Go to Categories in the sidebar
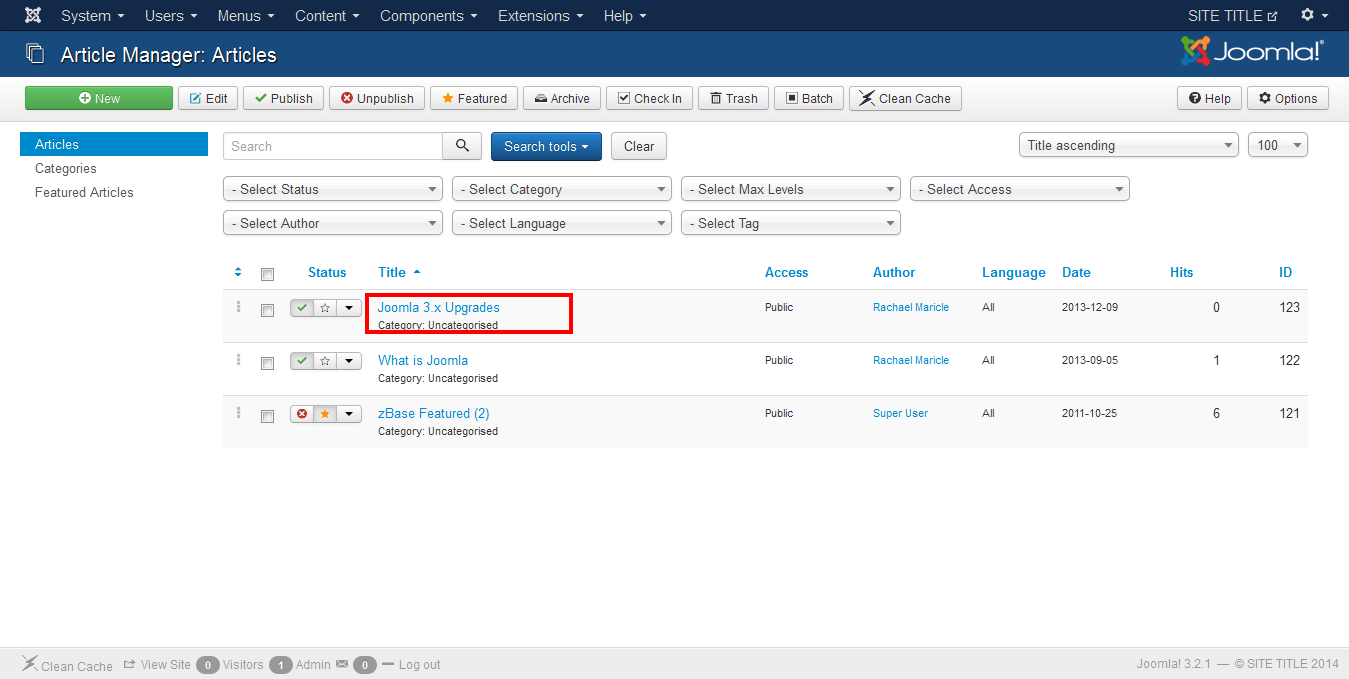Image resolution: width=1349 pixels, height=679 pixels. (x=66, y=169)
